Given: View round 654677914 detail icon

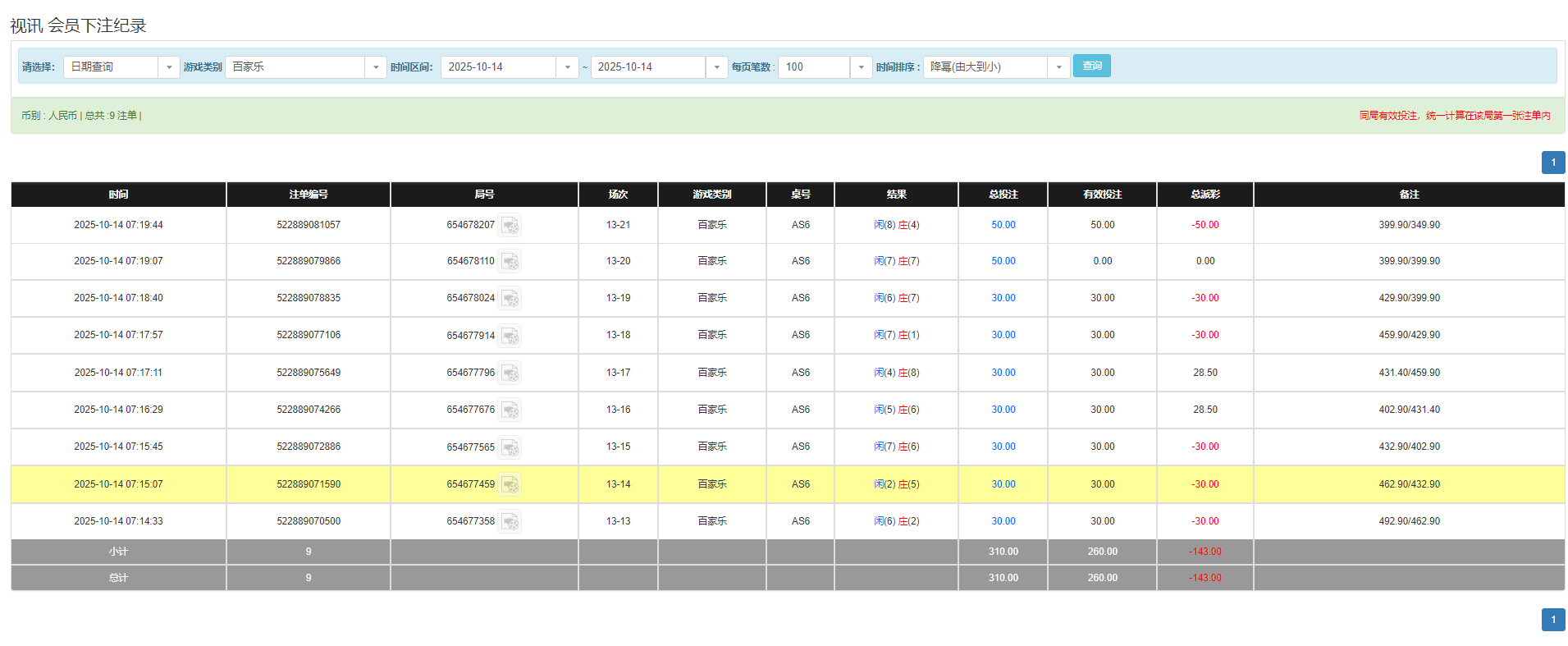Looking at the screenshot, I should (510, 335).
